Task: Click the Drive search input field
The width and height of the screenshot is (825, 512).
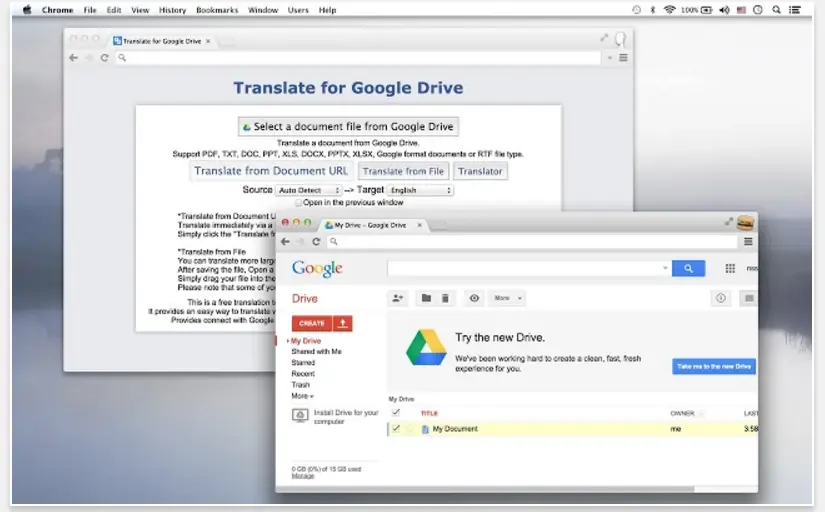Action: pyautogui.click(x=524, y=268)
